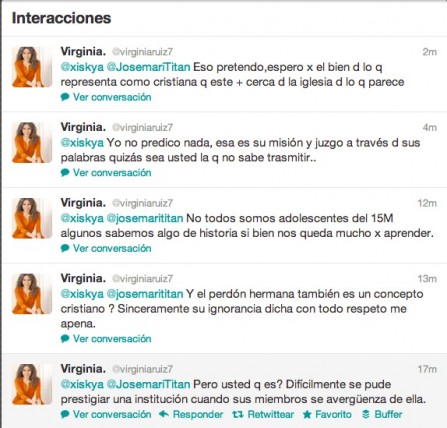
Task: Click Virginia's avatar on the 2m tweet
Action: point(32,67)
